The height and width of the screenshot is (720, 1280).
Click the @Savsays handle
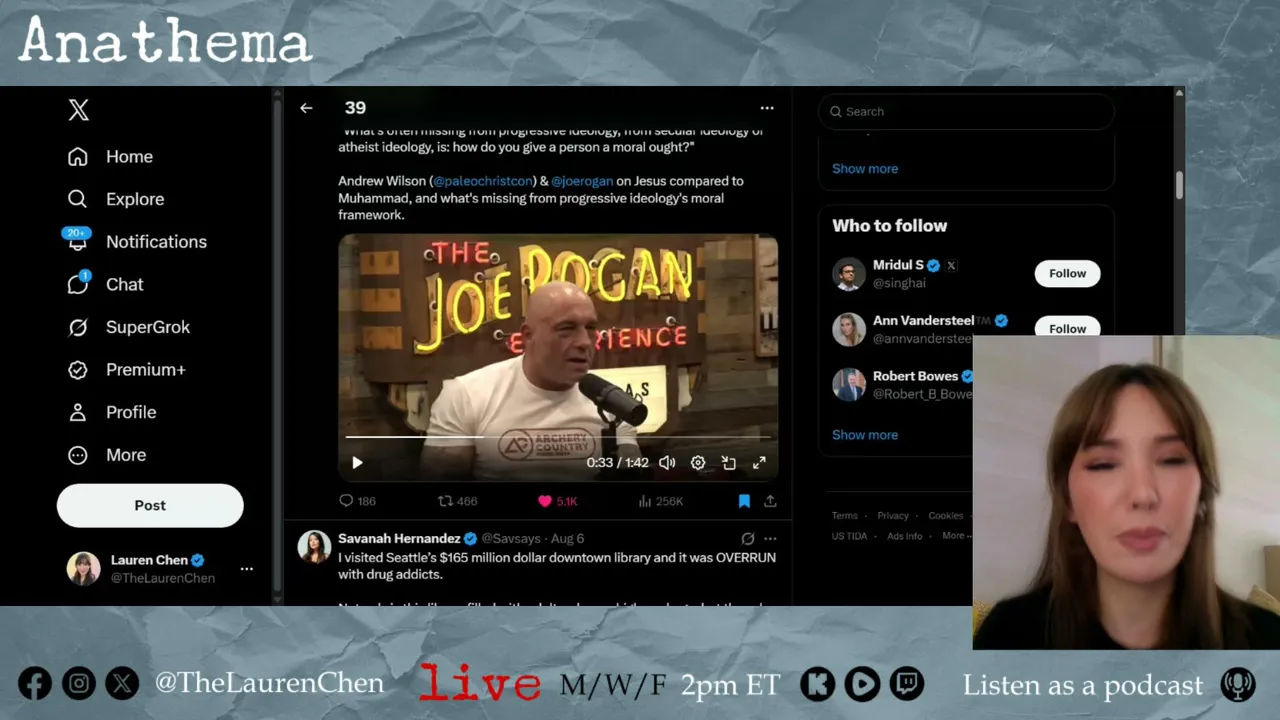[512, 539]
